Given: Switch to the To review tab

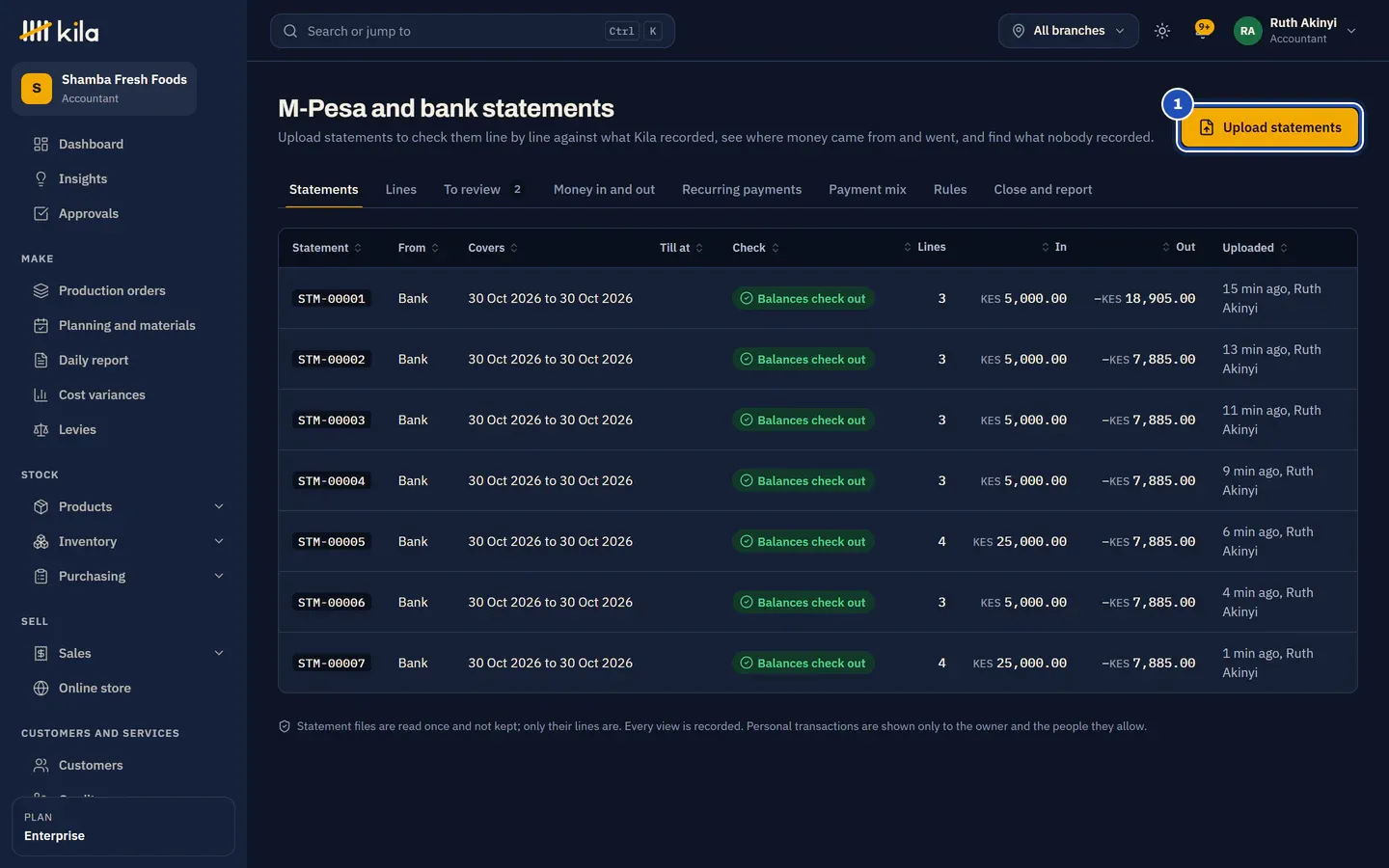Looking at the screenshot, I should 484,189.
